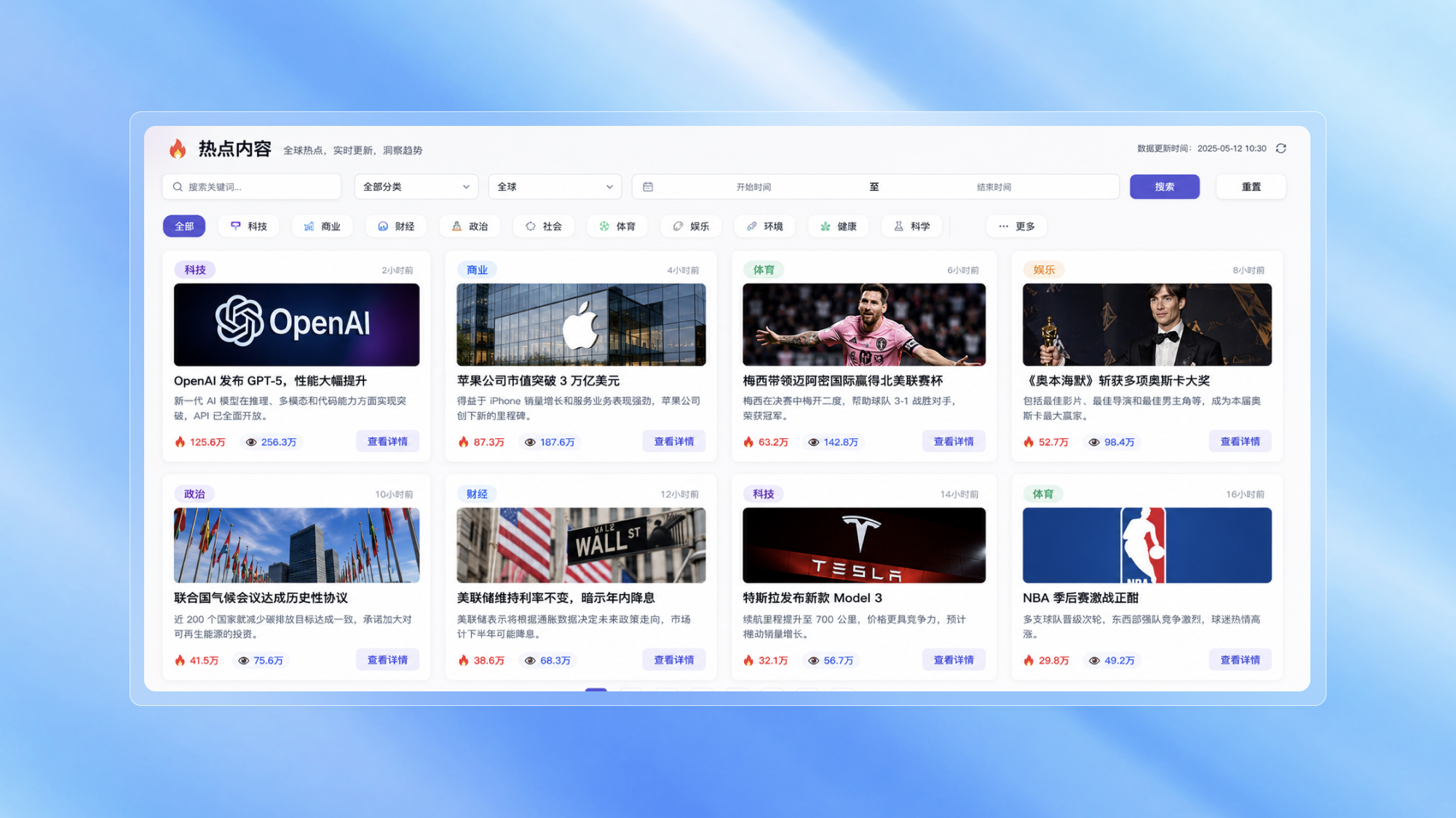
Task: Open the NBA logo thumbnail
Action: coord(1147,545)
